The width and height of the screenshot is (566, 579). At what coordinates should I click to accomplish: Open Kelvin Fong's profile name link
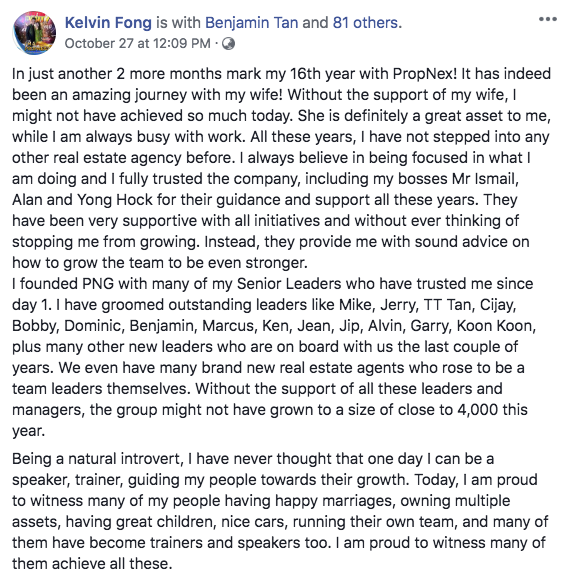108,23
